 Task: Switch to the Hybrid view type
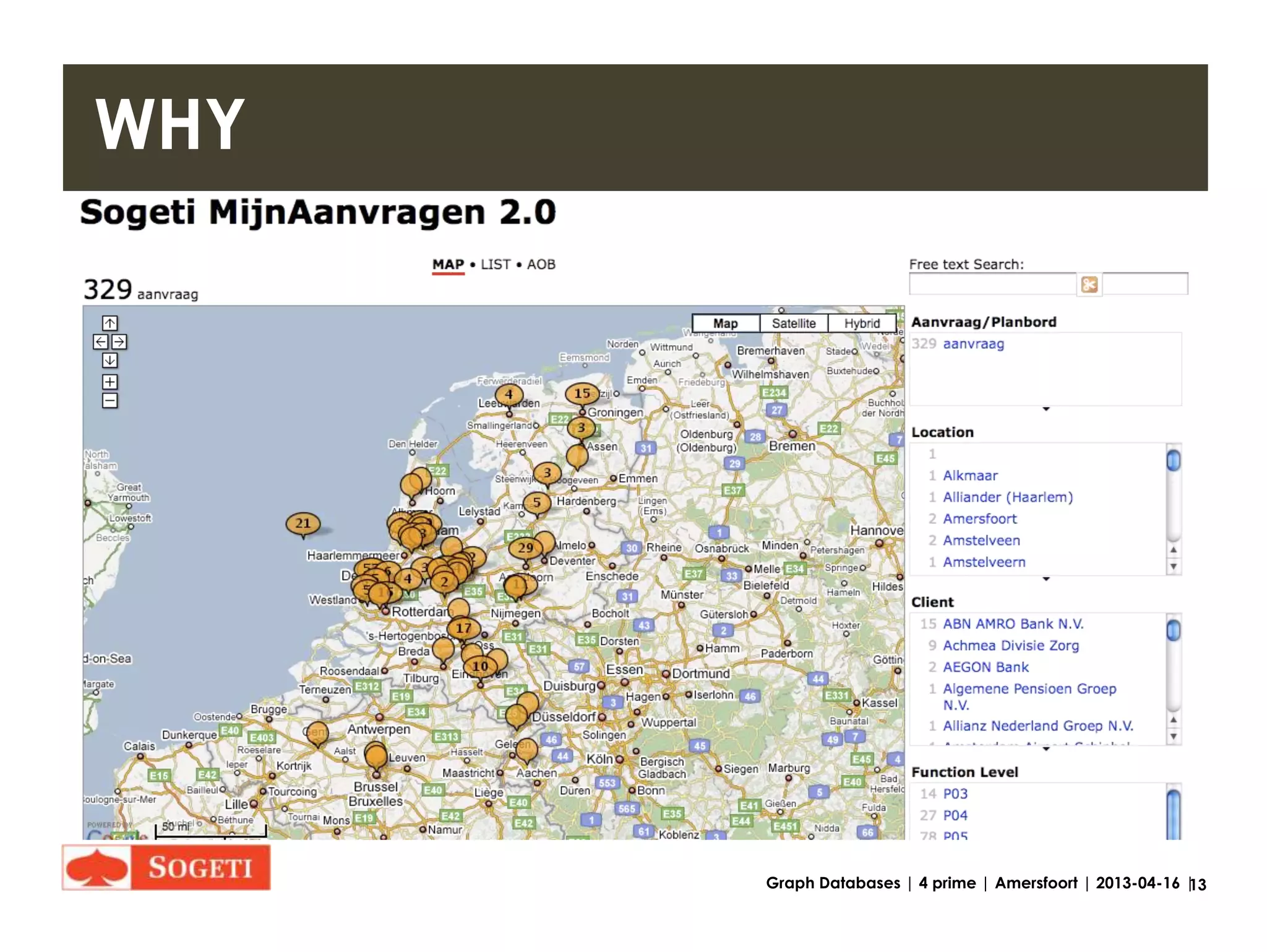tap(862, 324)
